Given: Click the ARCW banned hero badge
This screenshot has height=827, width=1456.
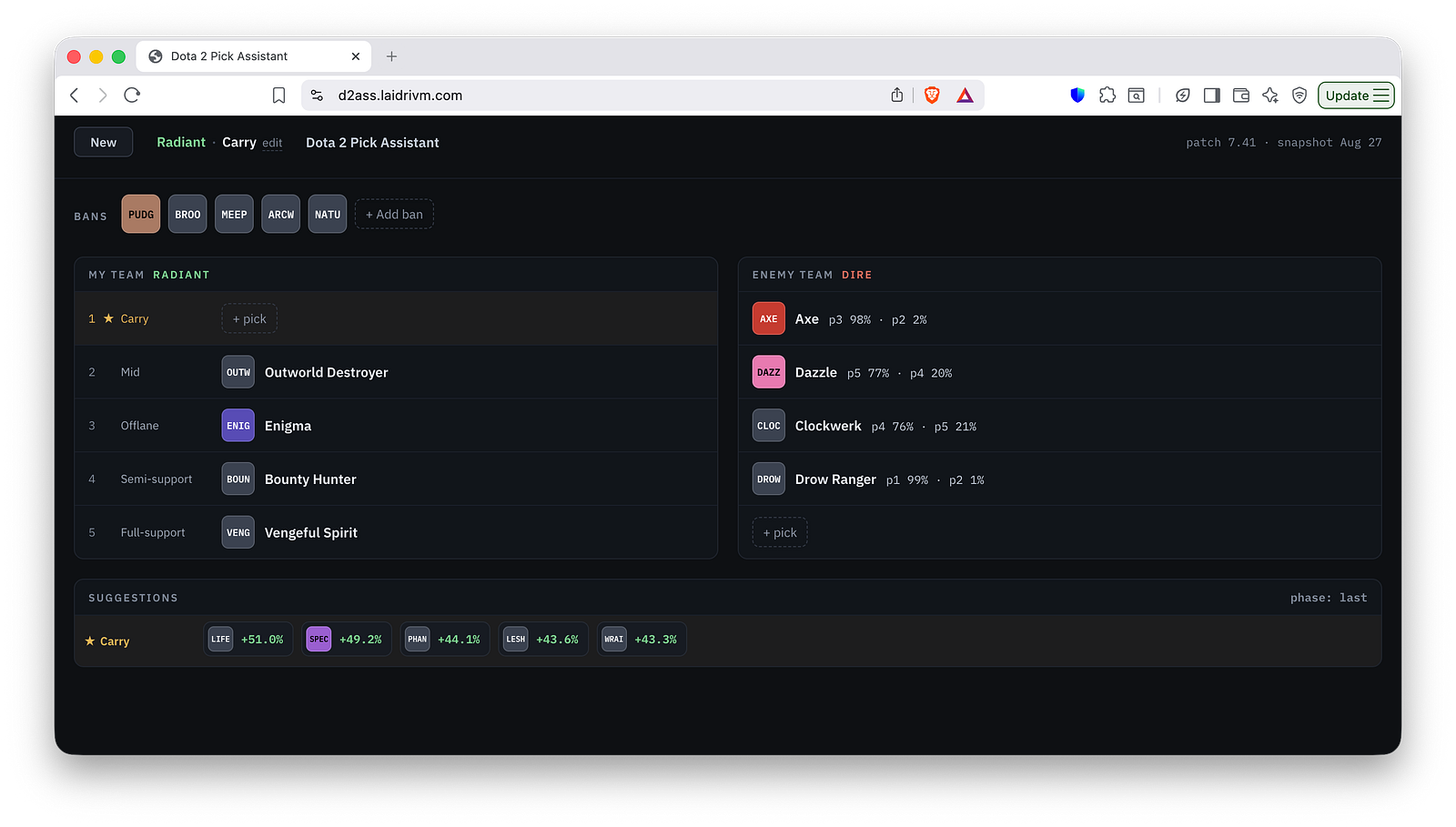Looking at the screenshot, I should (281, 215).
